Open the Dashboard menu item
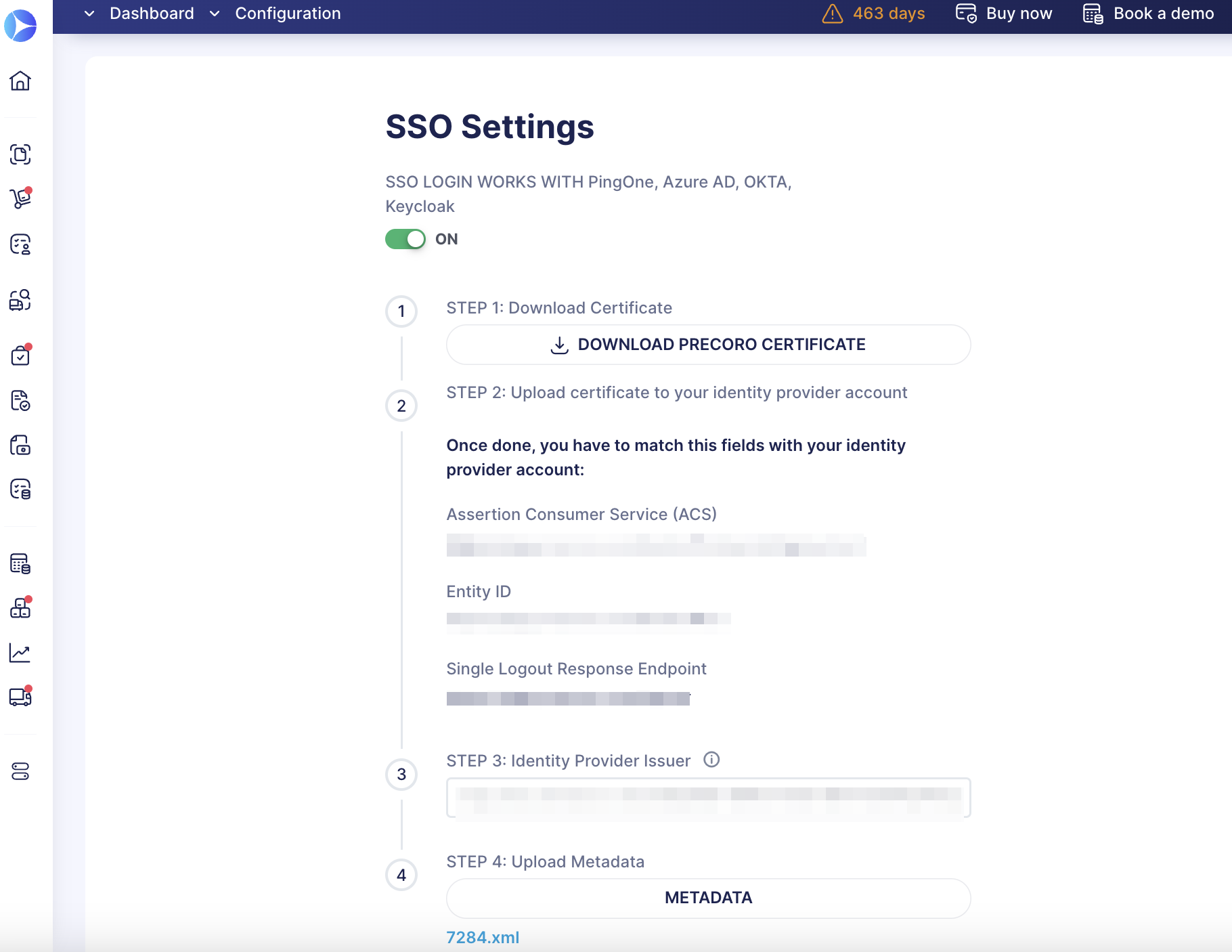Viewport: 1232px width, 952px height. tap(152, 14)
